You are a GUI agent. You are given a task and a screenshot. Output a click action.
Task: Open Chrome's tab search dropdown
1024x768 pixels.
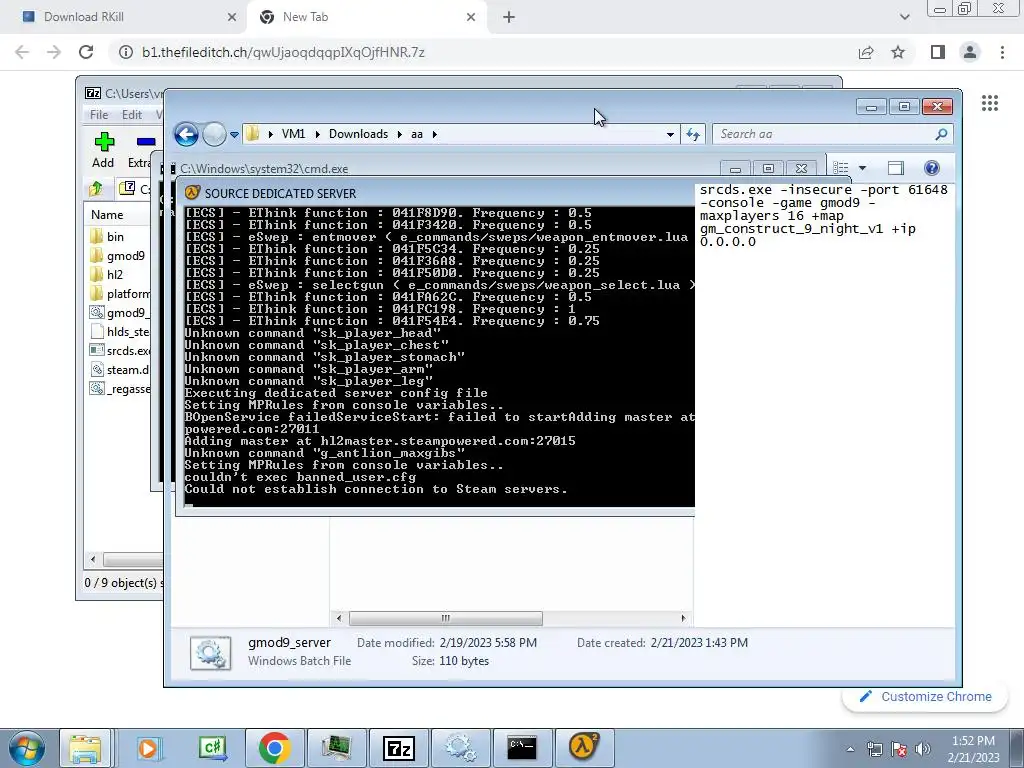pos(904,17)
